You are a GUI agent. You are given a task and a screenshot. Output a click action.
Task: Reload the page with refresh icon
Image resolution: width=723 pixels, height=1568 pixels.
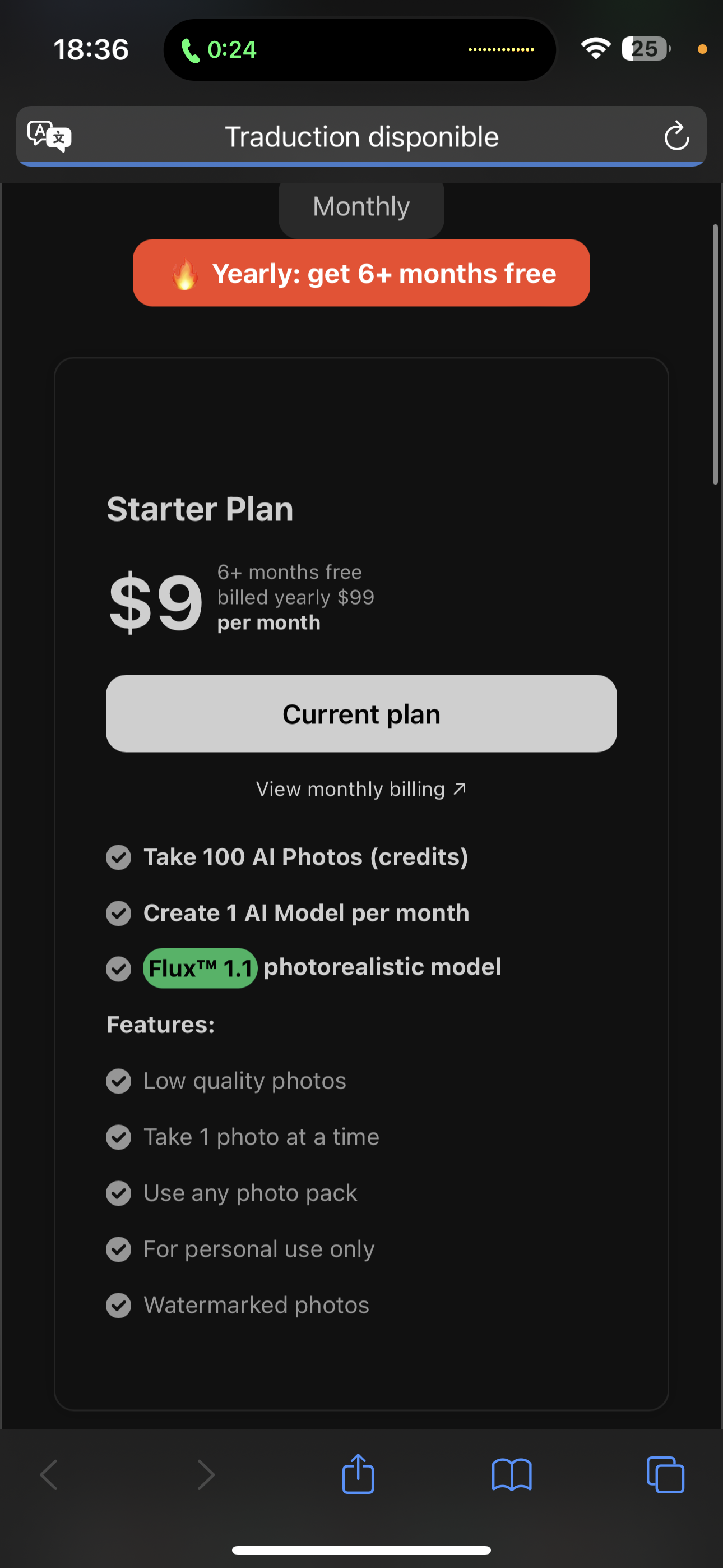coord(676,136)
